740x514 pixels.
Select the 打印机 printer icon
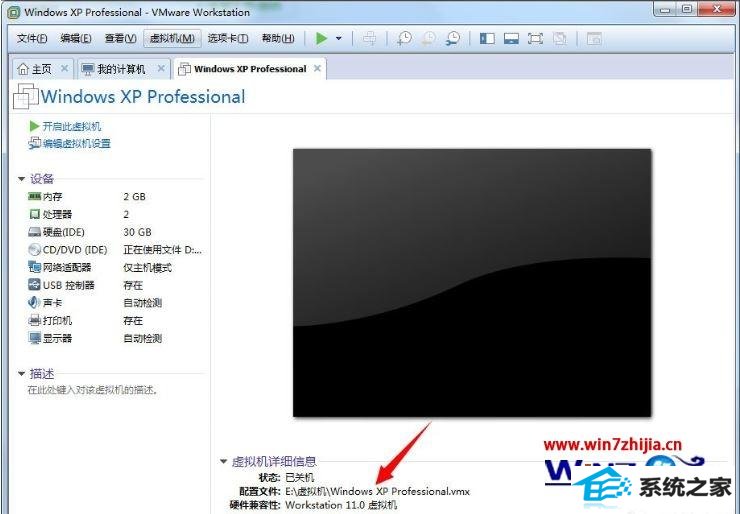click(x=34, y=320)
